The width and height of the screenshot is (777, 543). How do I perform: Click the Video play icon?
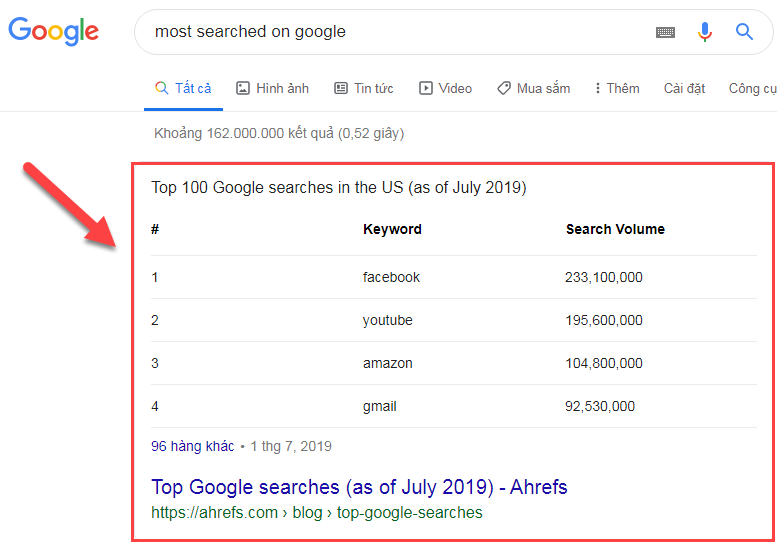(x=426, y=88)
